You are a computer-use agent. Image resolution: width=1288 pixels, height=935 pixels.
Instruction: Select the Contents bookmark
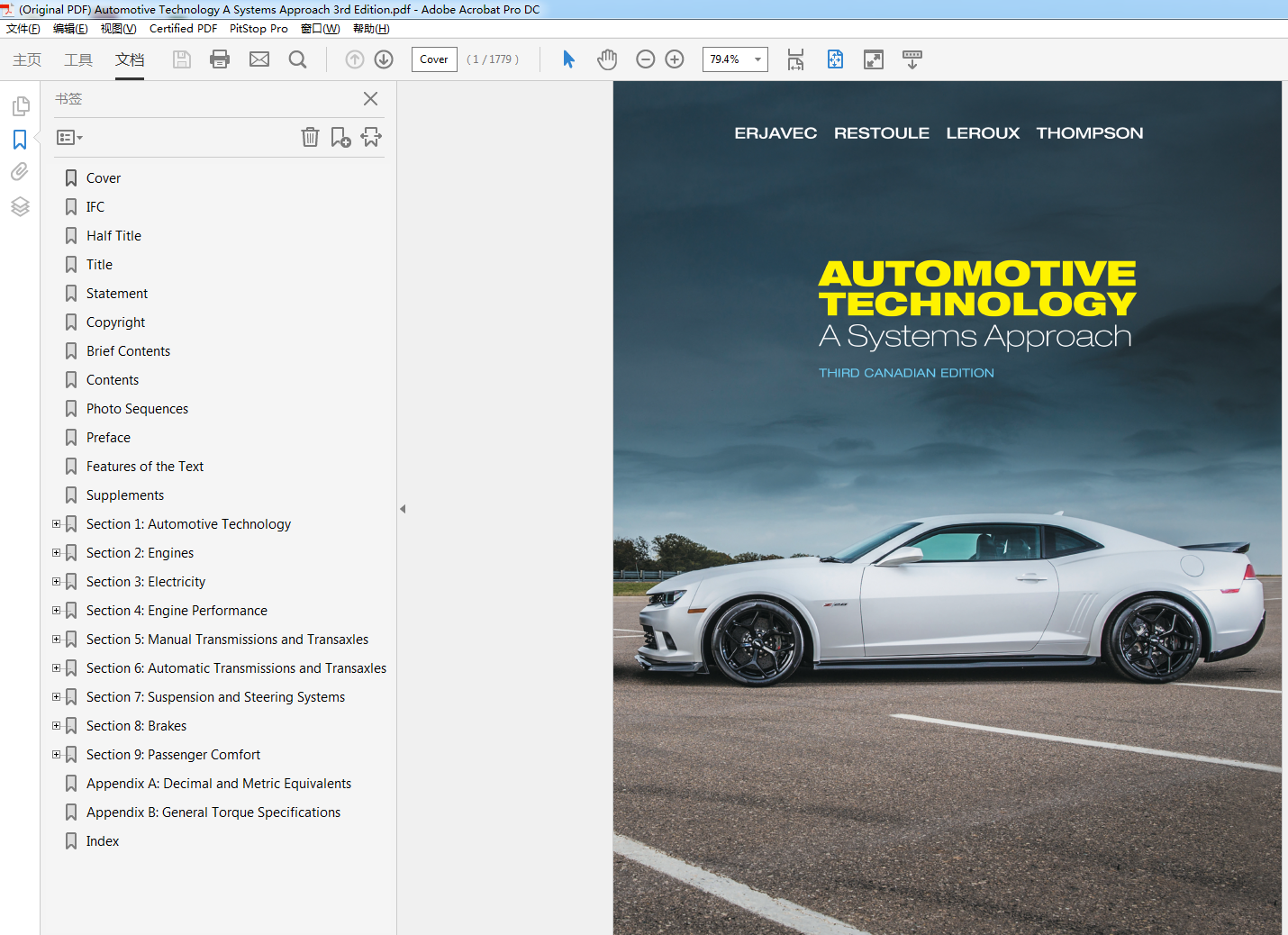(x=113, y=380)
